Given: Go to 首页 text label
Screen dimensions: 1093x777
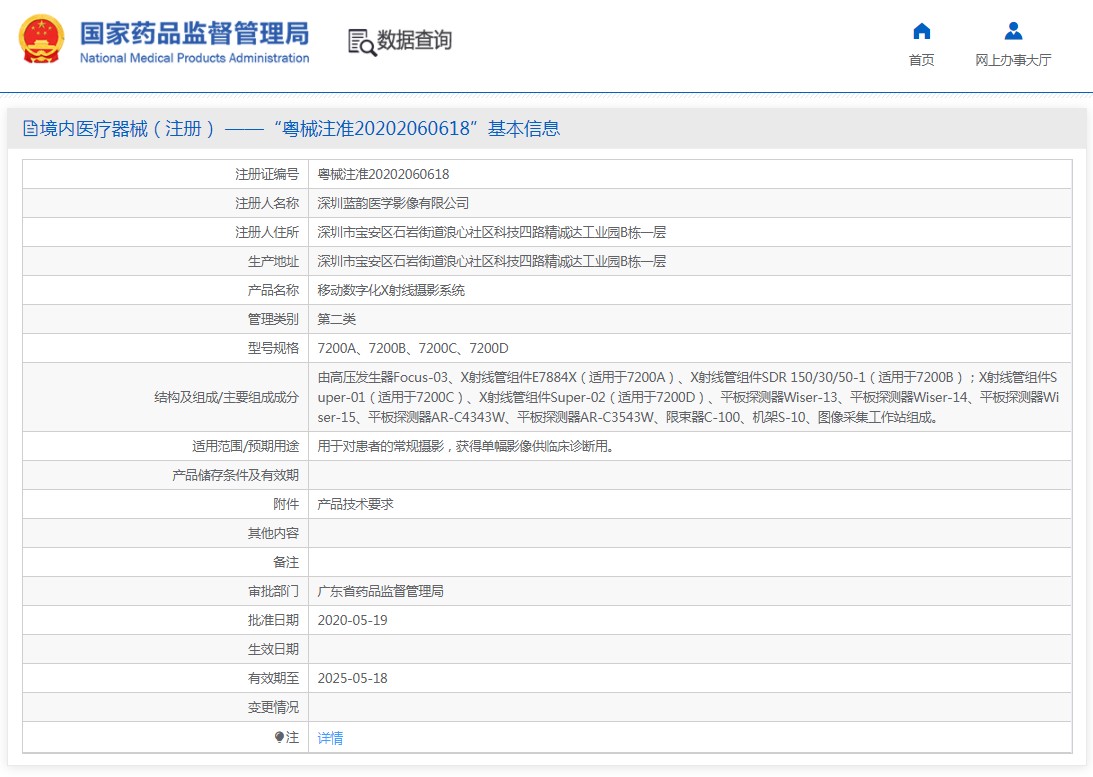Looking at the screenshot, I should [921, 60].
